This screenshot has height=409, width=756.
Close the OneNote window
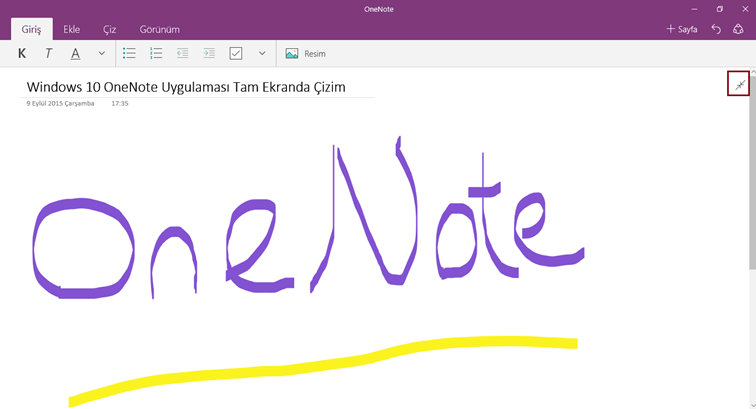pyautogui.click(x=745, y=9)
